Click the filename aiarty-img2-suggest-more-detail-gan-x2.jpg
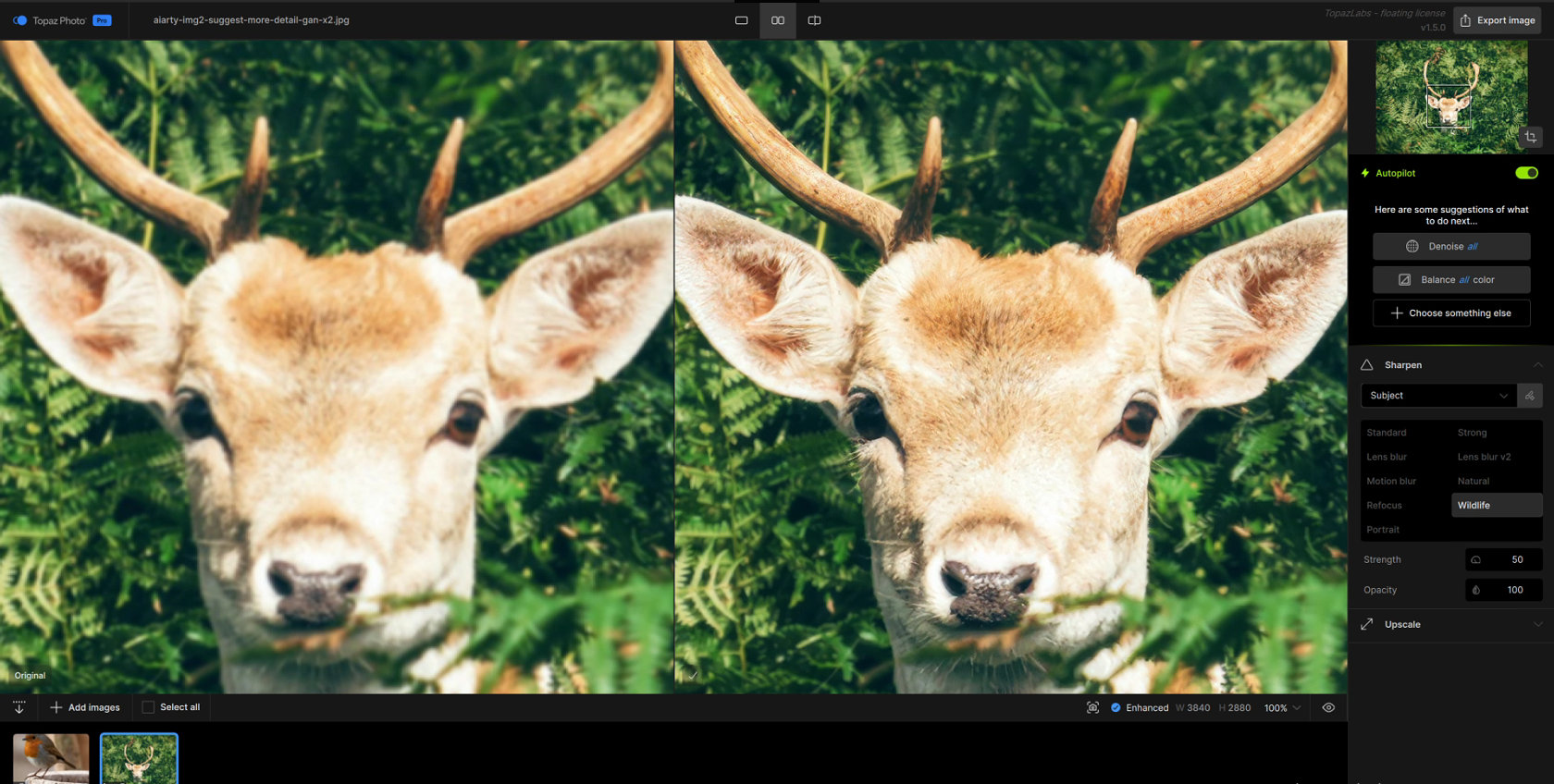 (x=252, y=20)
